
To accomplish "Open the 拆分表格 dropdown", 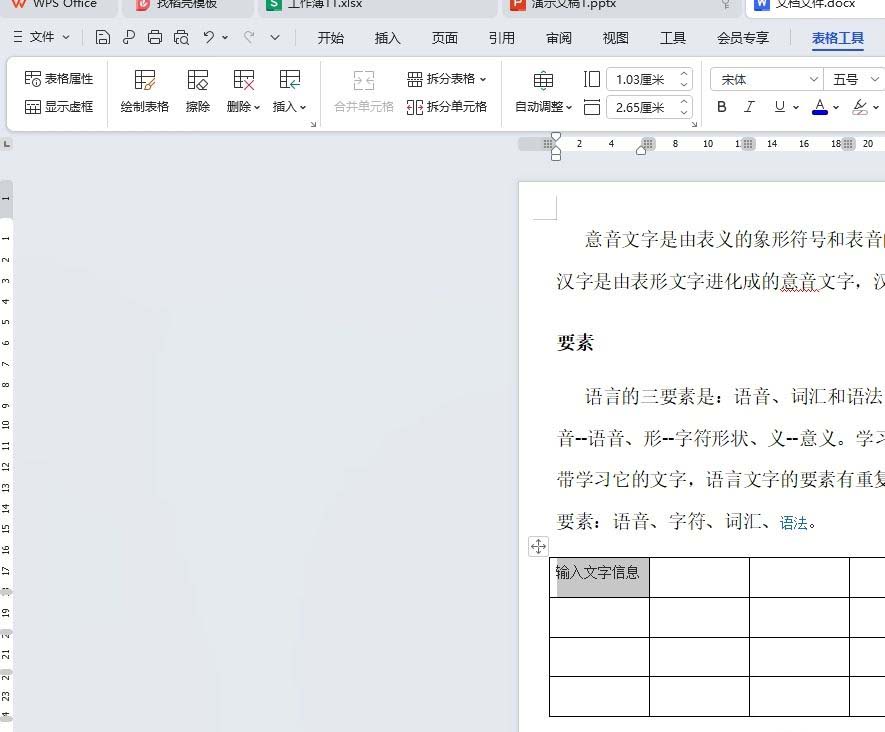I will pyautogui.click(x=446, y=79).
